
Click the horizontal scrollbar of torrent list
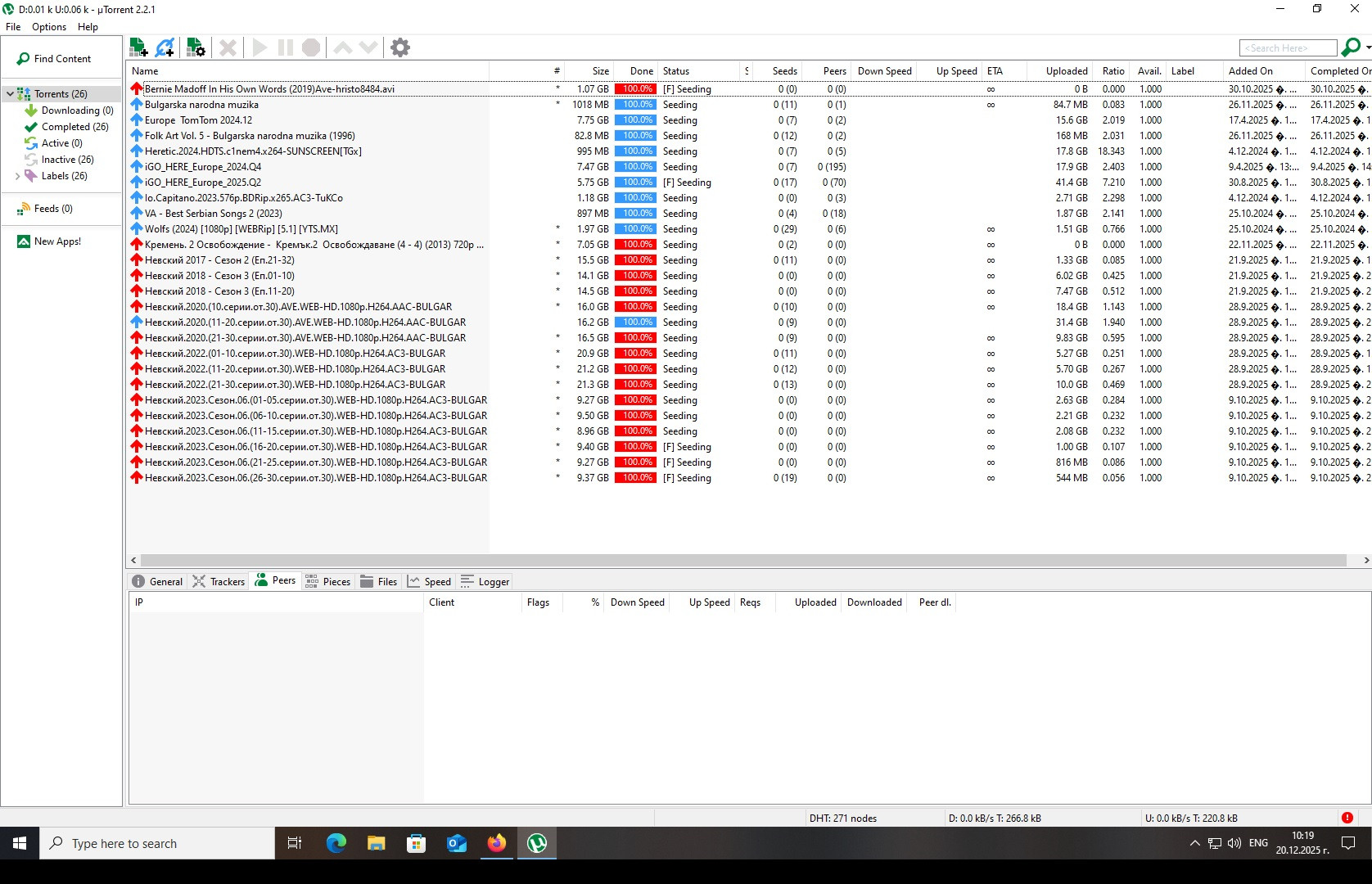tap(743, 561)
